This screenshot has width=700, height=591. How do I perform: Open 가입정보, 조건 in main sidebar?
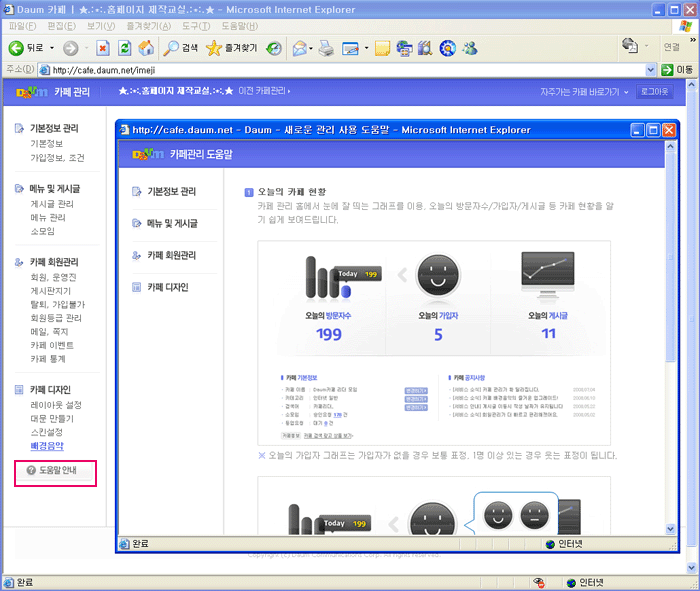pos(57,158)
